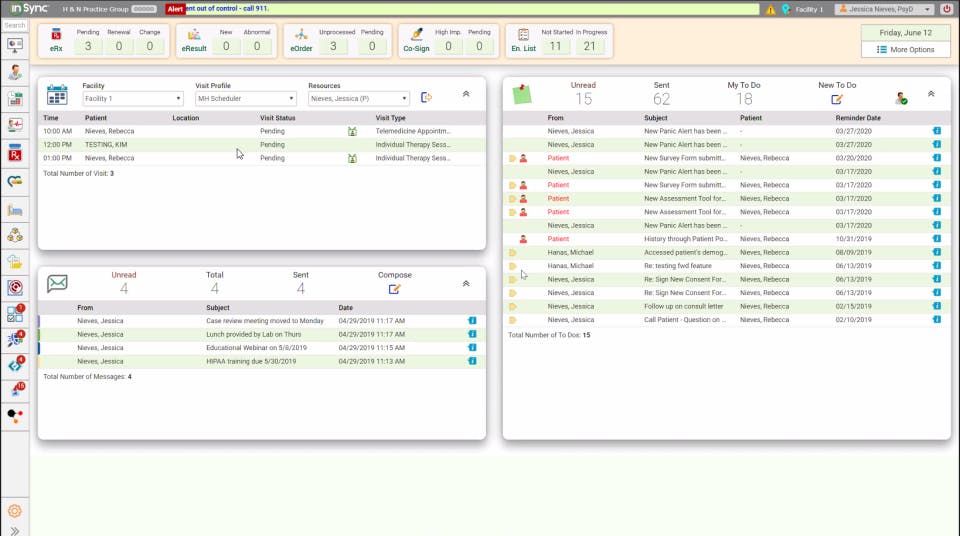Image resolution: width=960 pixels, height=536 pixels.
Task: Create a New To Do
Action: (x=836, y=99)
